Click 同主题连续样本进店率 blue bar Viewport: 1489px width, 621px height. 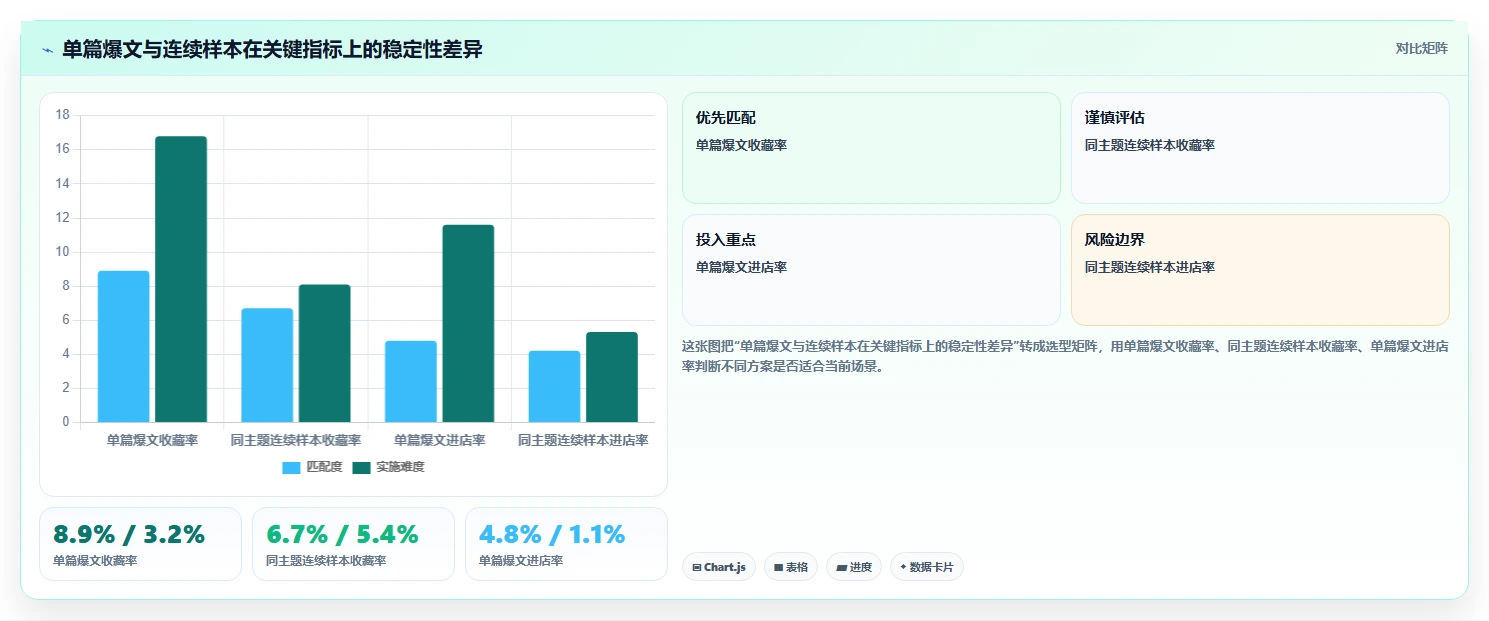(x=555, y=386)
